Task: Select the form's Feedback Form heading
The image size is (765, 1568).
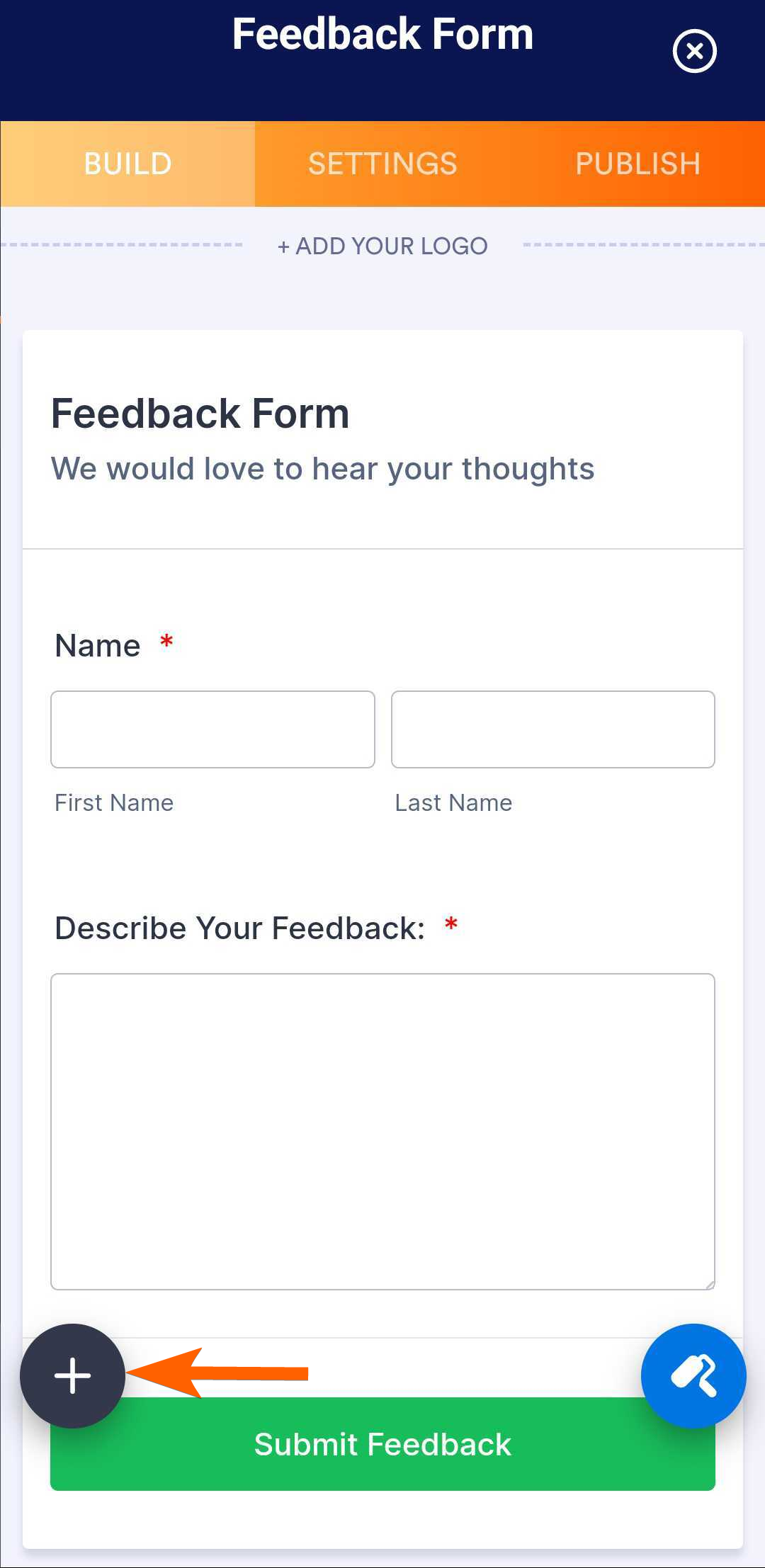Action: point(200,414)
